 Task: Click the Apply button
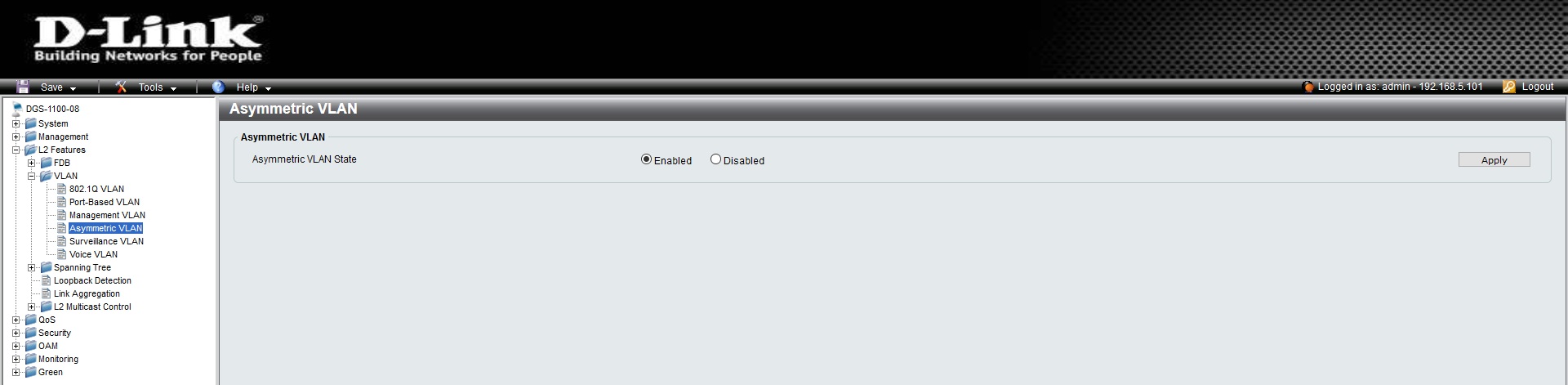(1494, 160)
